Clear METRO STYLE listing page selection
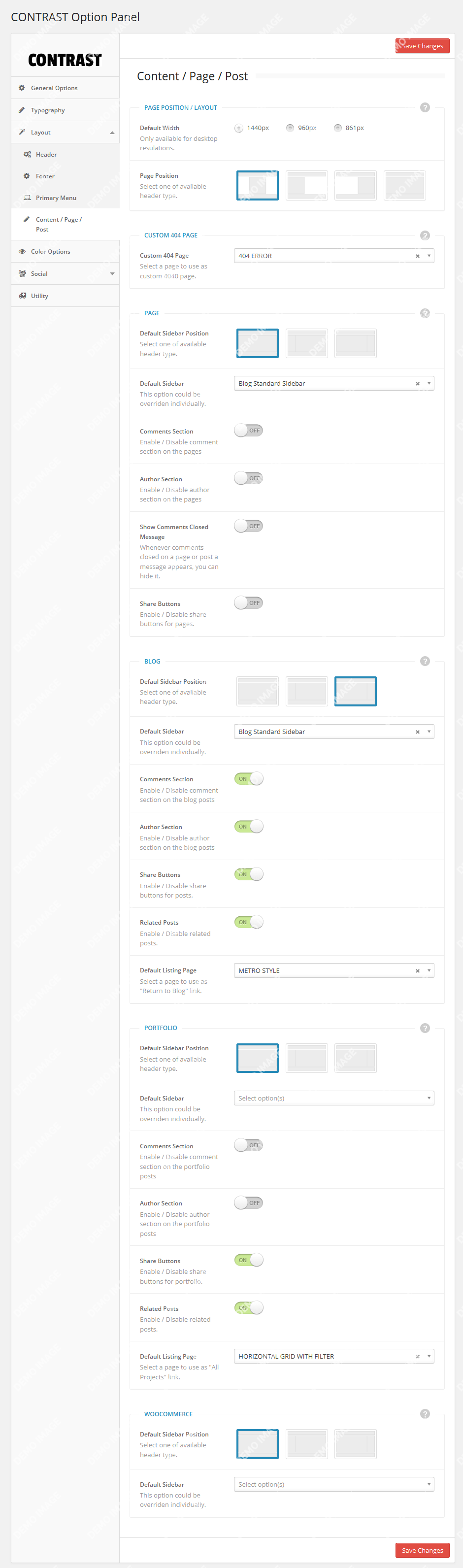Viewport: 463px width, 1568px height. point(417,971)
